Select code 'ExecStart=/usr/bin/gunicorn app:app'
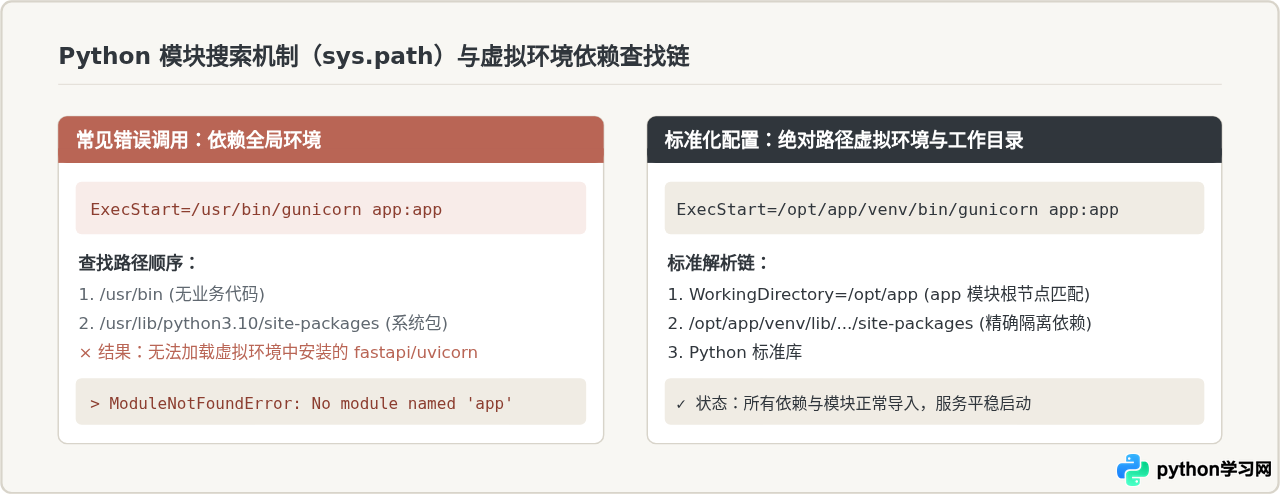 266,209
